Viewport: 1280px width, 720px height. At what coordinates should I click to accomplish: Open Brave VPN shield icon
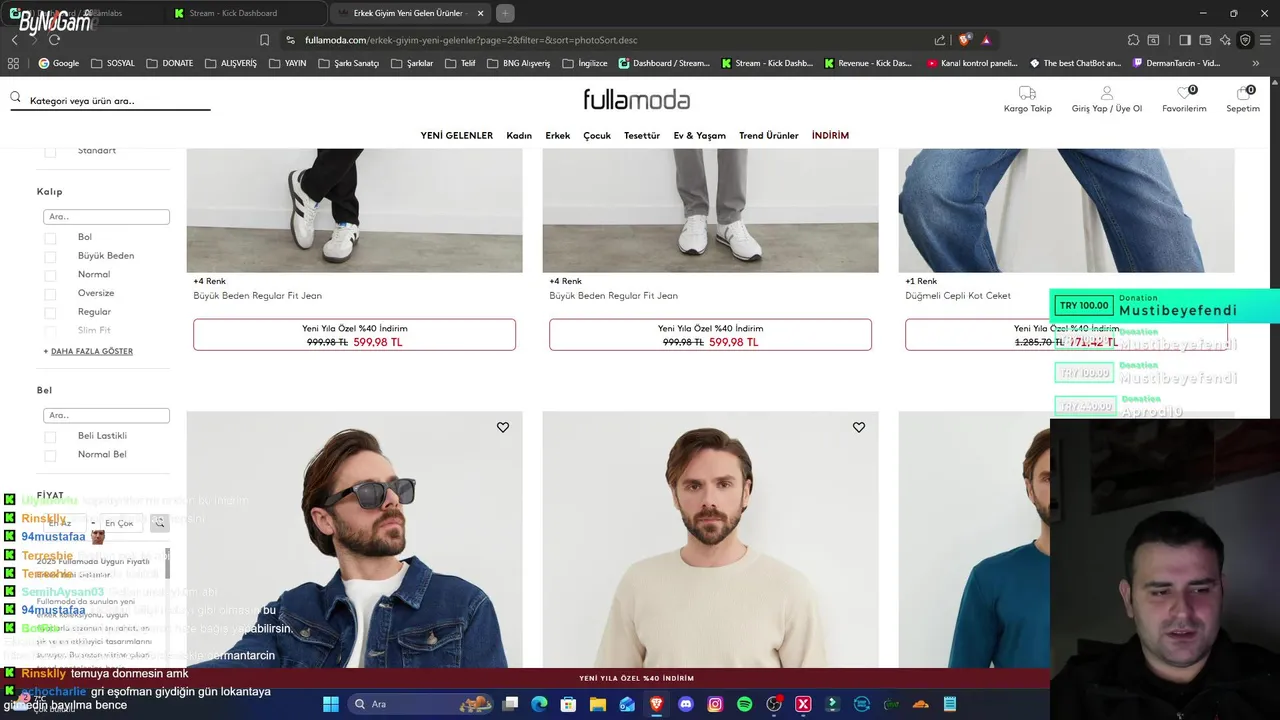(x=1245, y=40)
